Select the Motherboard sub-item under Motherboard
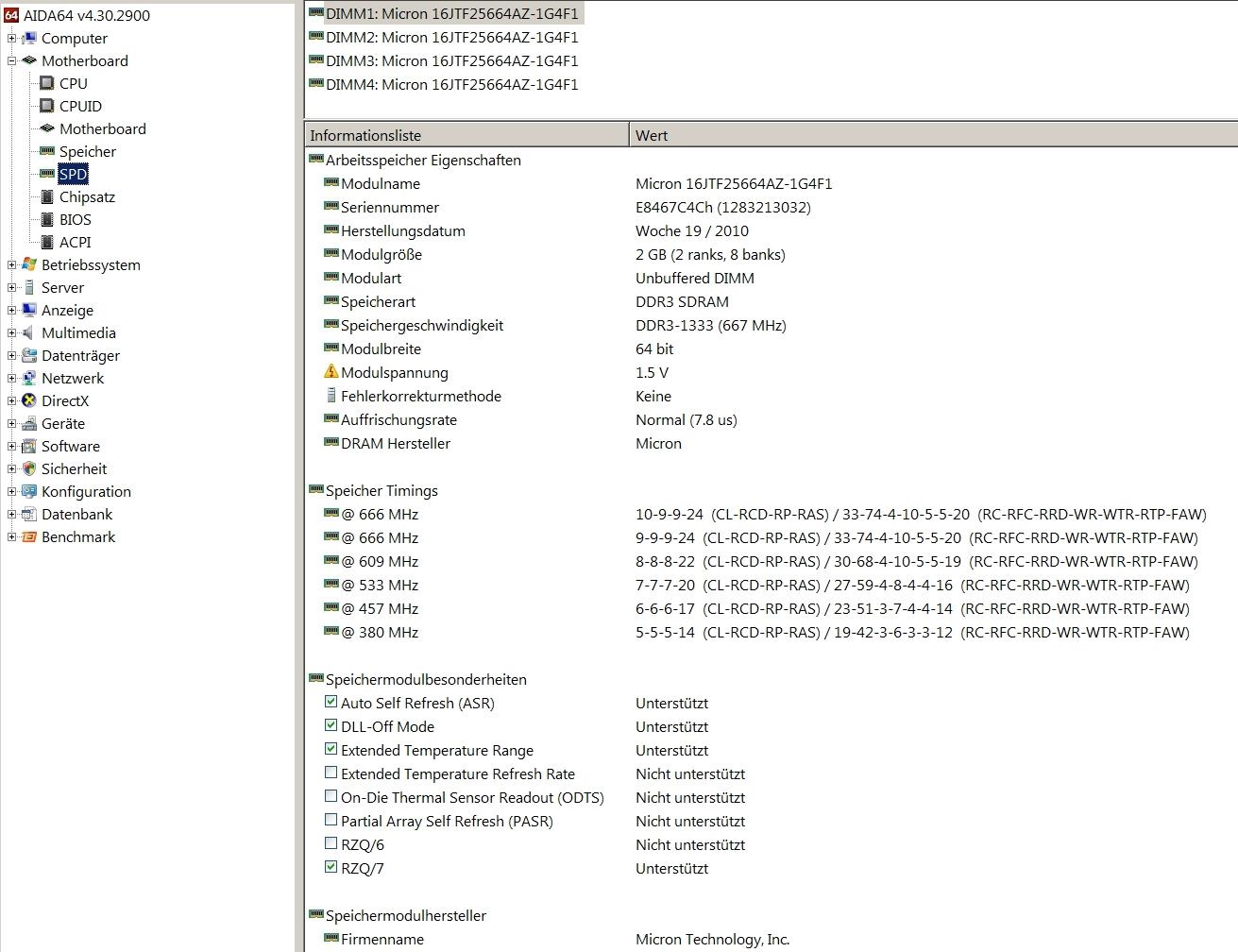Screen dimensions: 1238x952 coord(102,128)
